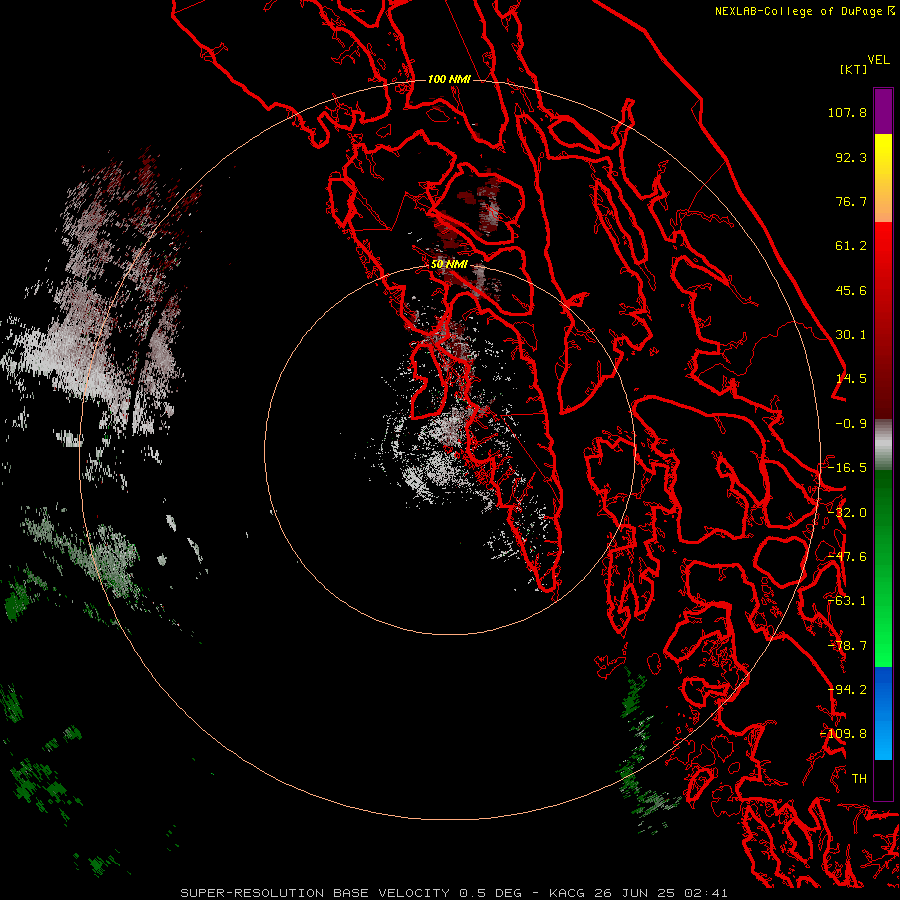
Task: Click the 61.2 velocity scale value
Action: (851, 246)
